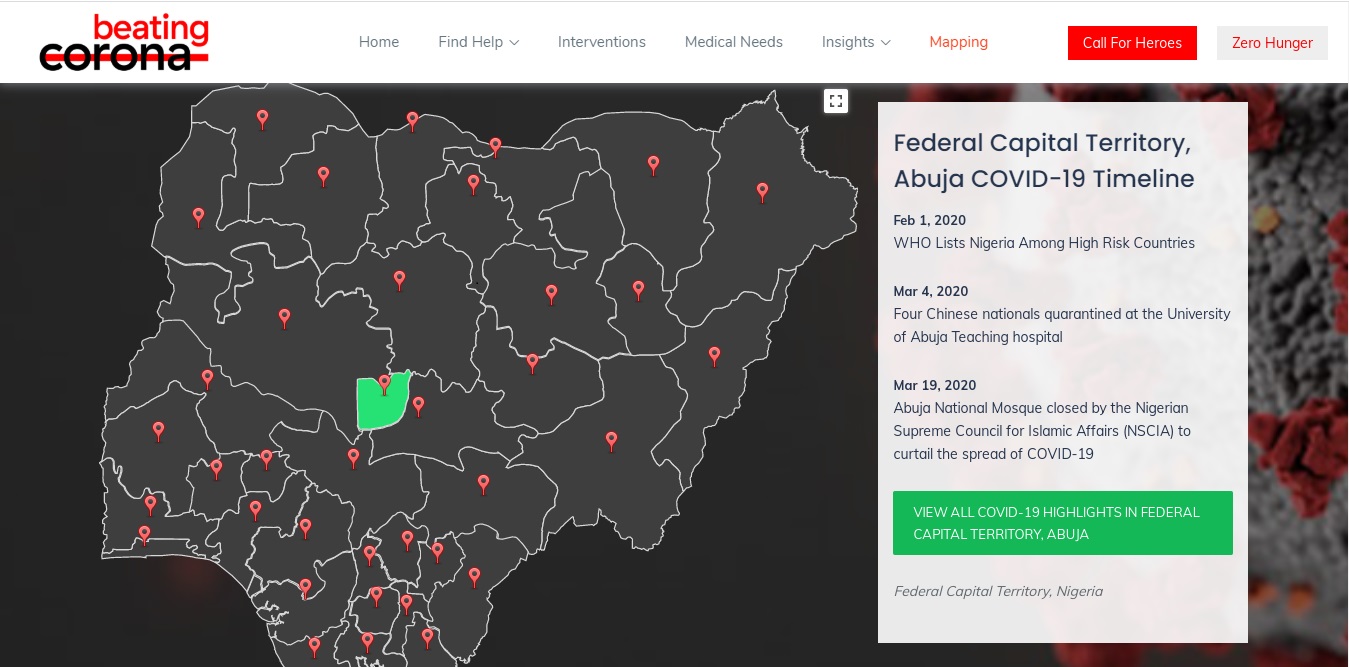Screen dimensions: 1349x667
Task: Select the map pin in Lagos state
Action: coord(144,535)
